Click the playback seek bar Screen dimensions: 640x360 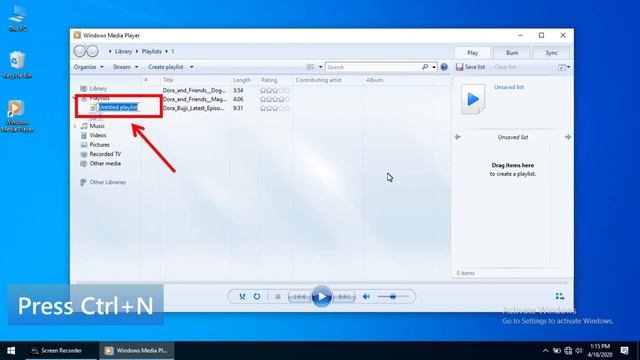(322, 282)
